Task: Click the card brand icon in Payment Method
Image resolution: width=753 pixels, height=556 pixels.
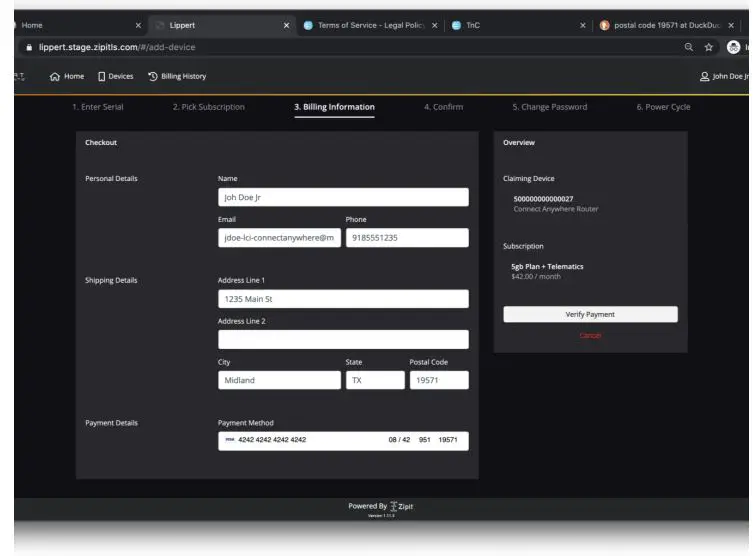Action: click(x=230, y=440)
